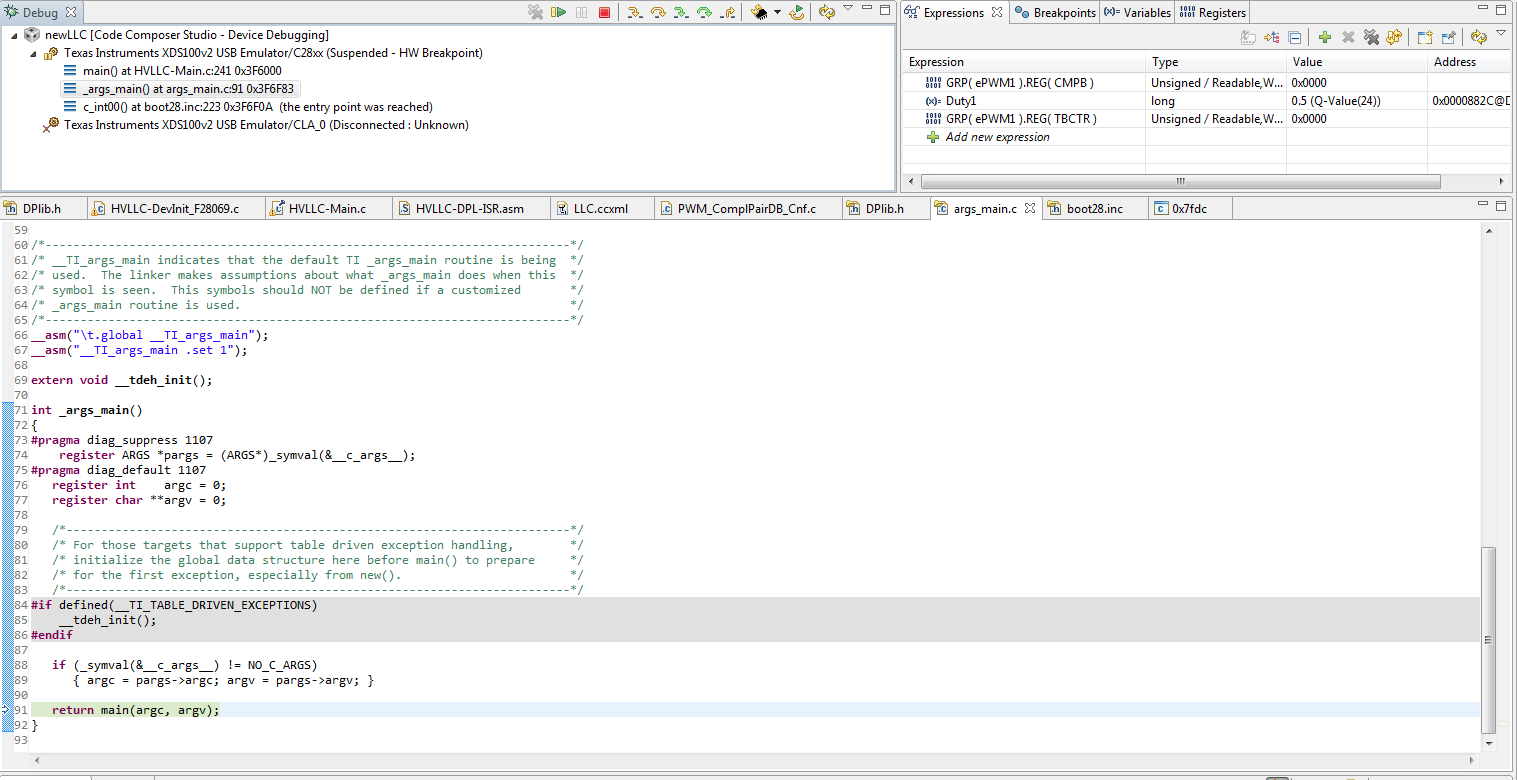Switch to the Registers tab
This screenshot has width=1517, height=780.
[x=1213, y=13]
